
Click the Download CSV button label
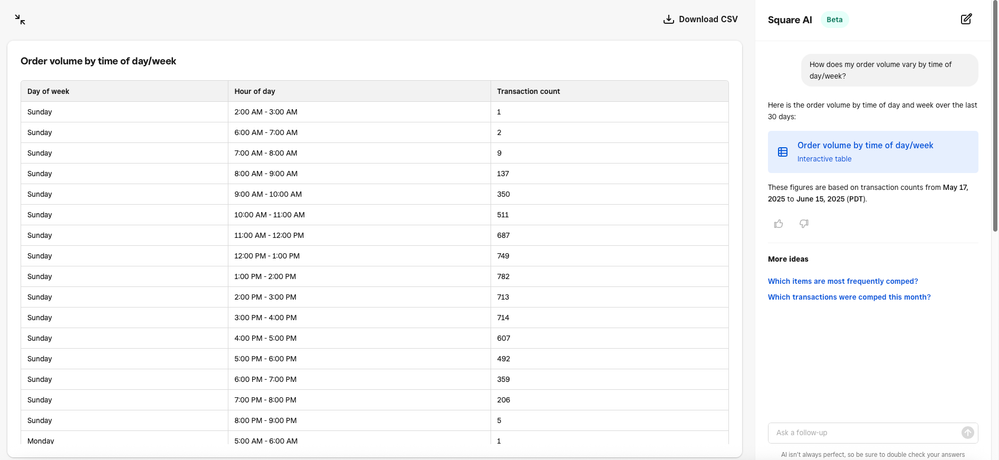coord(708,19)
